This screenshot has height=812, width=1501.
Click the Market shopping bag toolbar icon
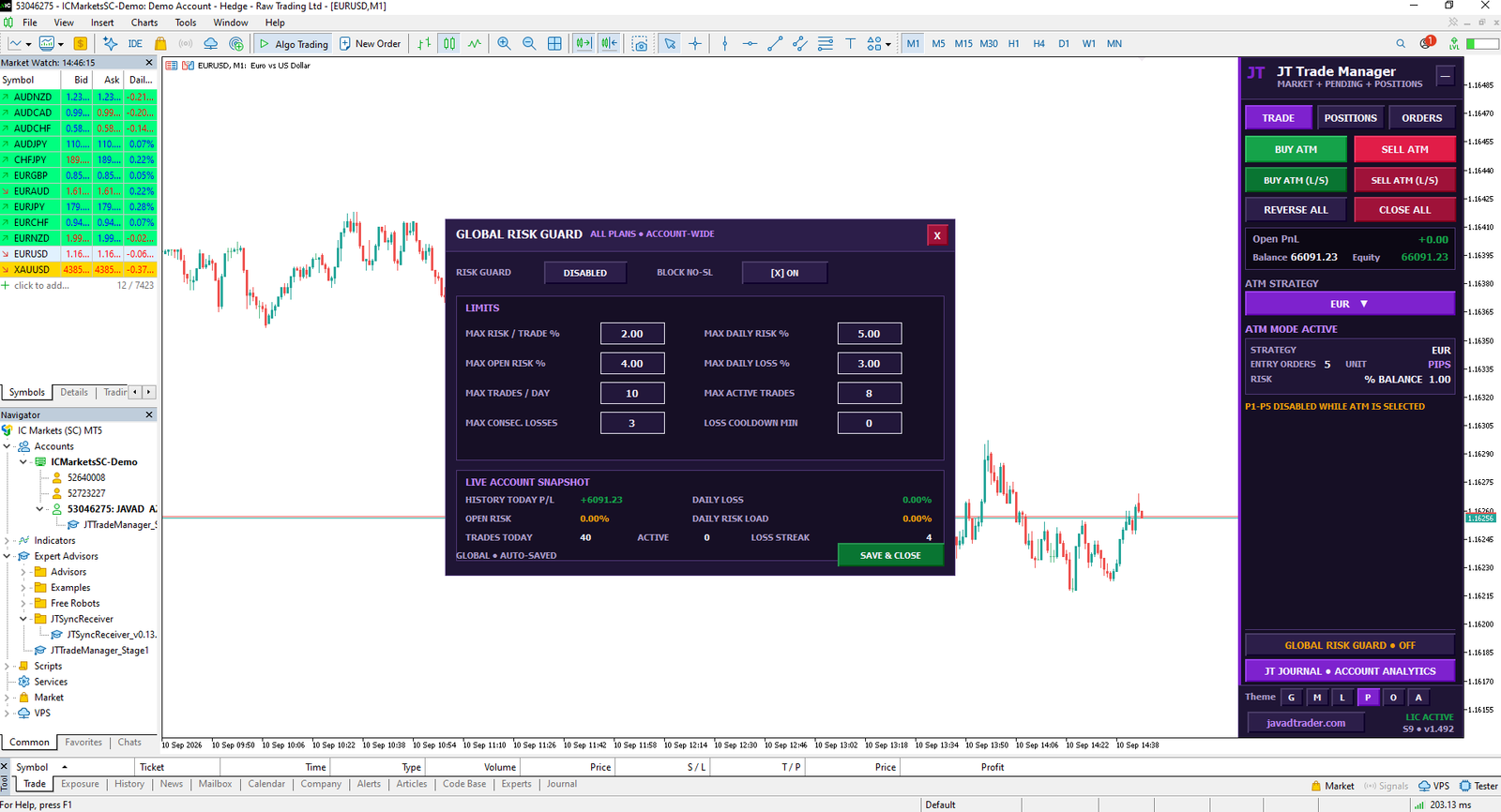coord(160,43)
